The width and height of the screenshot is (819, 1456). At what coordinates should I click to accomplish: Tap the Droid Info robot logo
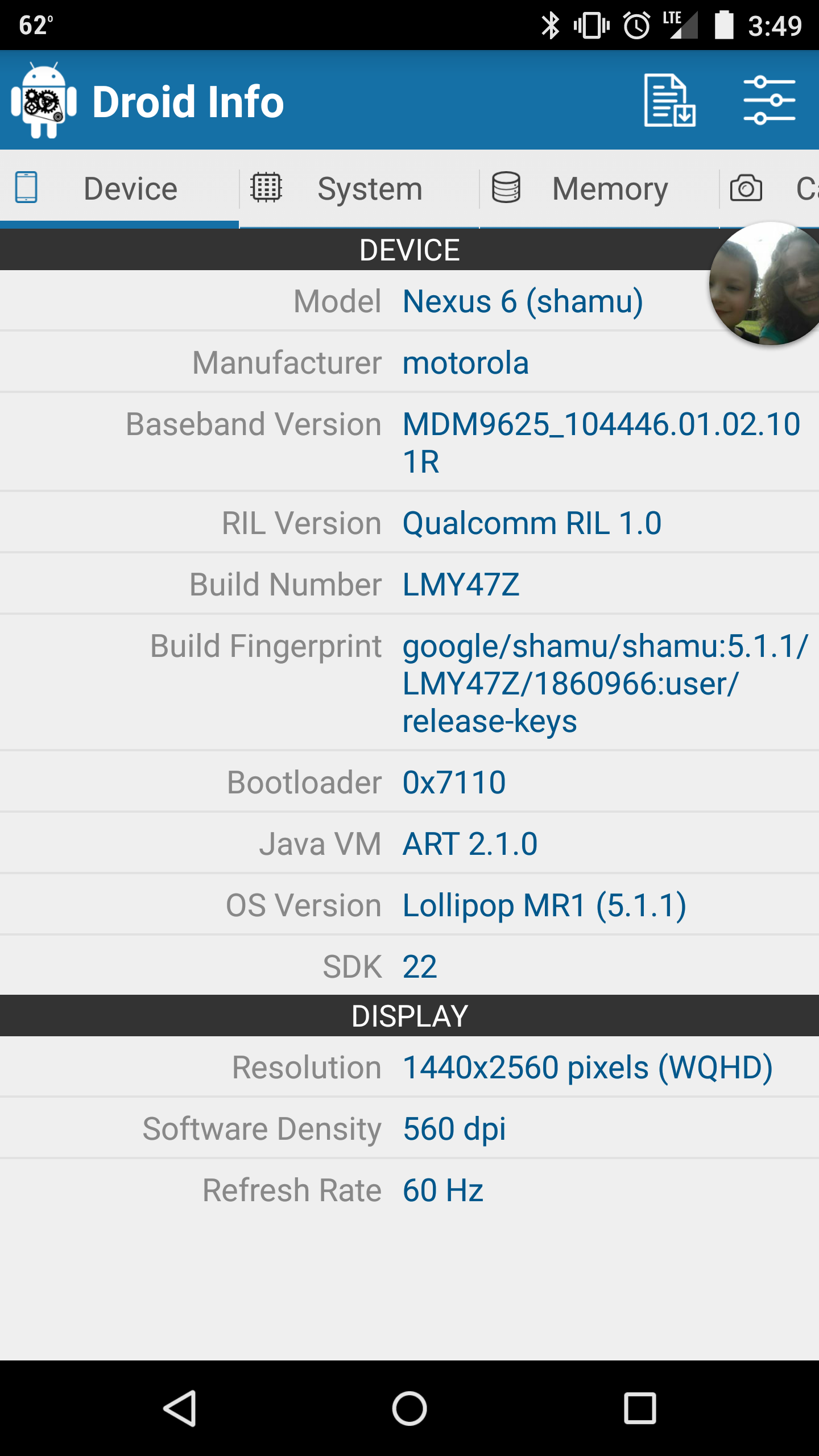pyautogui.click(x=44, y=100)
